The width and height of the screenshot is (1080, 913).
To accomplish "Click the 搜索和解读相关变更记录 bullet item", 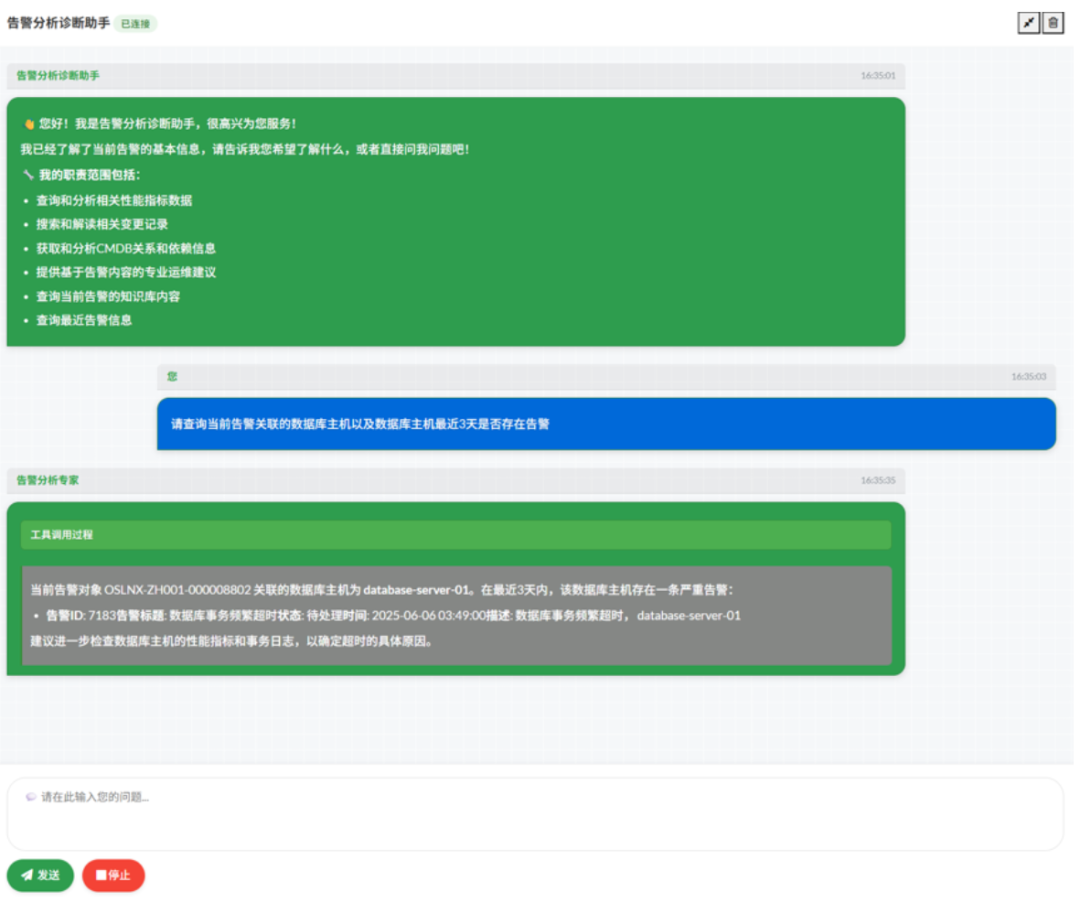I will point(102,225).
